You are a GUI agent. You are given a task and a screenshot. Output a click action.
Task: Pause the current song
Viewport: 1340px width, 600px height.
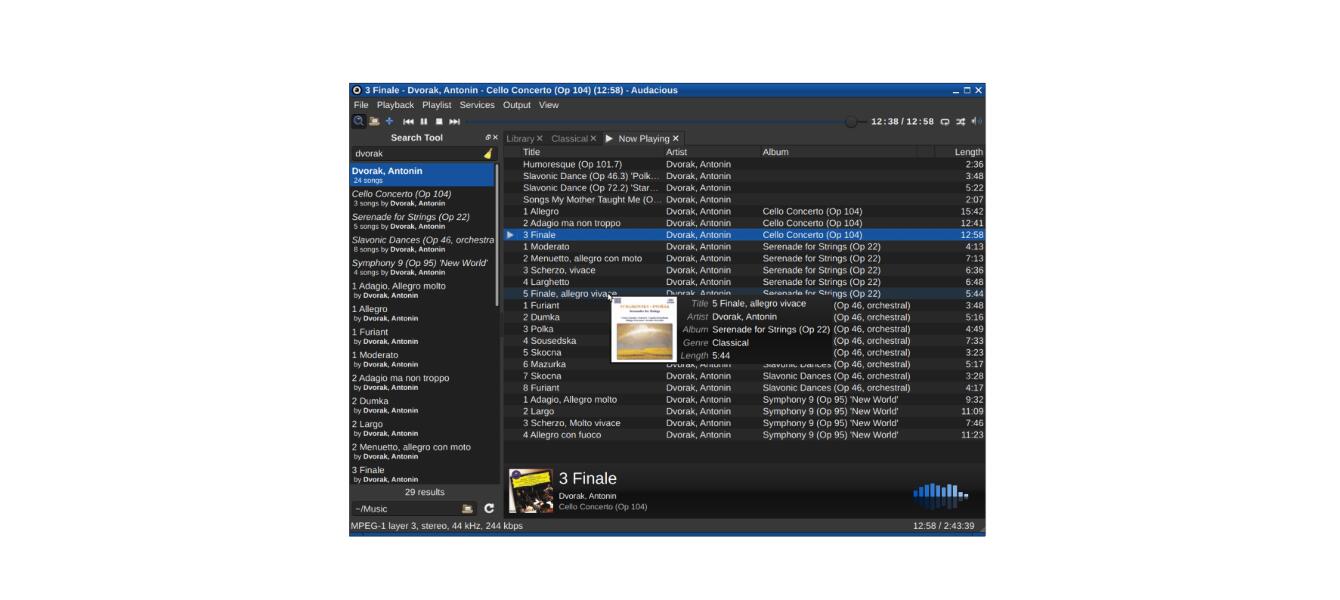(x=423, y=122)
